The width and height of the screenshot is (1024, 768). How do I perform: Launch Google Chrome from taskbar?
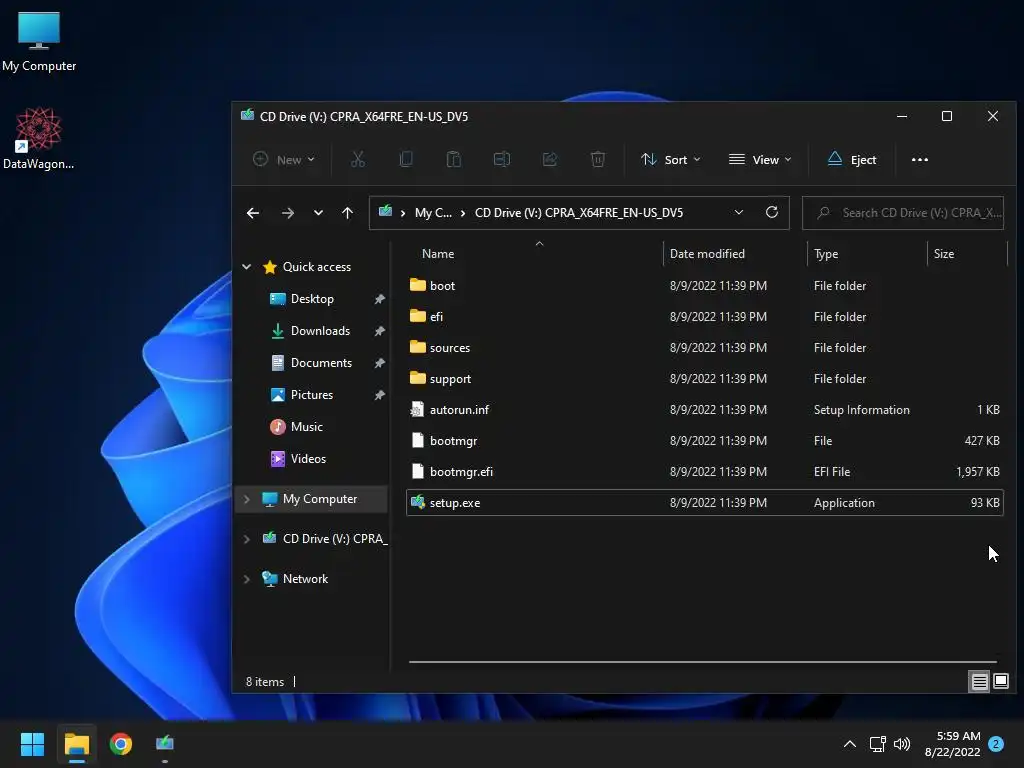tap(121, 744)
